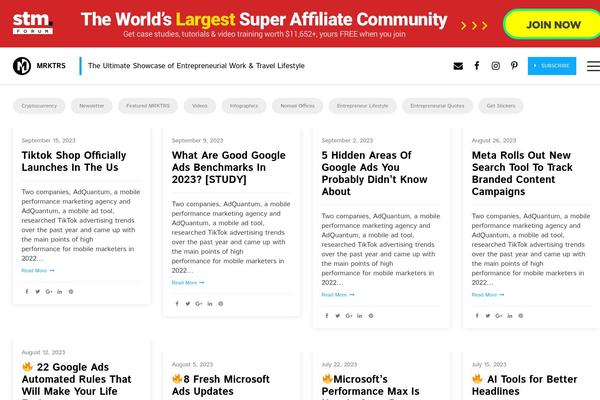The image size is (600, 400).
Task: Click the STM Forum logo in banner
Action: click(33, 23)
